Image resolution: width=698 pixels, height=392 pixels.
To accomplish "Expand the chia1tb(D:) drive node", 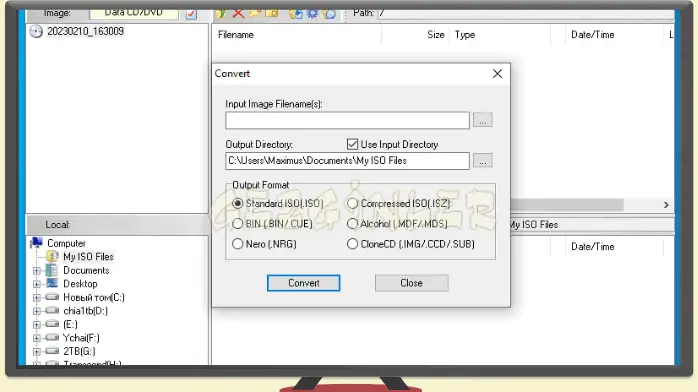I will [x=37, y=311].
